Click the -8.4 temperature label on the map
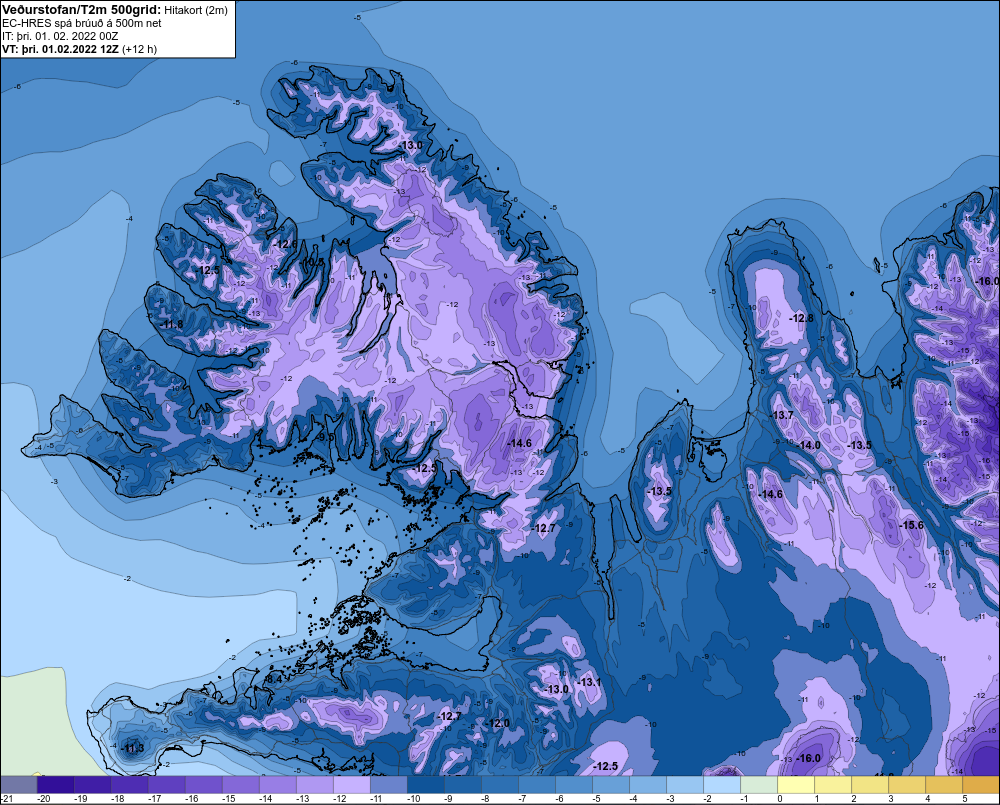This screenshot has height=805, width=1000. tap(273, 680)
